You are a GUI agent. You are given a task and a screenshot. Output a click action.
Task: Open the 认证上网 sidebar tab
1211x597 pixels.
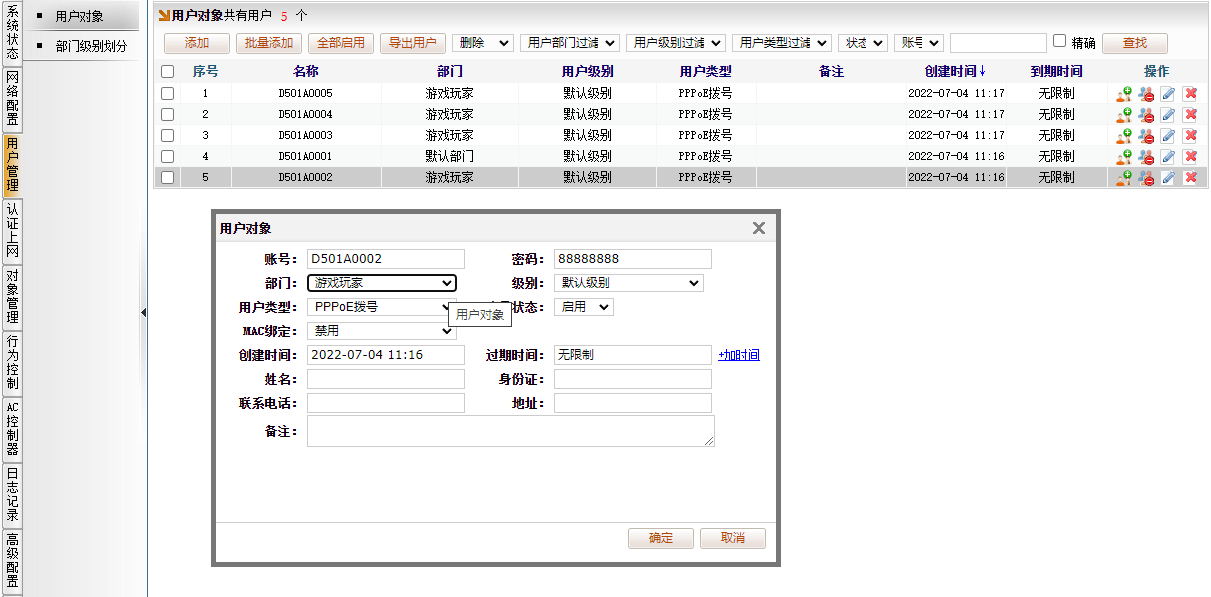pos(12,230)
